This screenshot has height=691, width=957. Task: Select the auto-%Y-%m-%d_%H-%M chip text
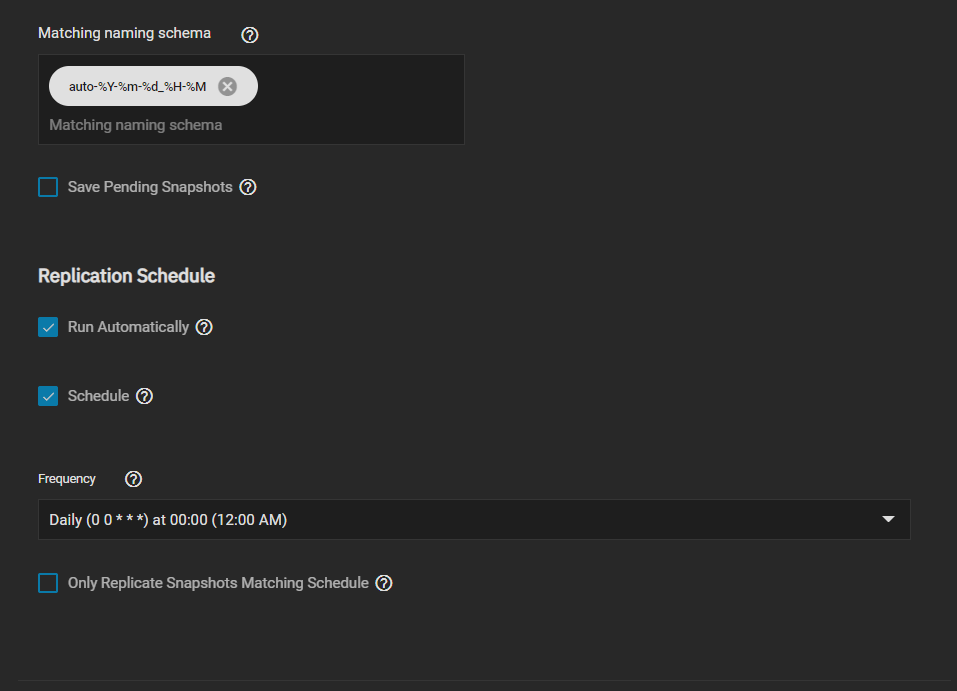click(x=137, y=87)
